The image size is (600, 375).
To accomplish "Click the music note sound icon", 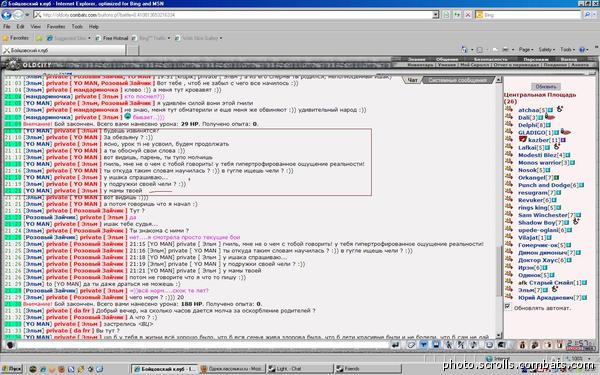I will 474,345.
